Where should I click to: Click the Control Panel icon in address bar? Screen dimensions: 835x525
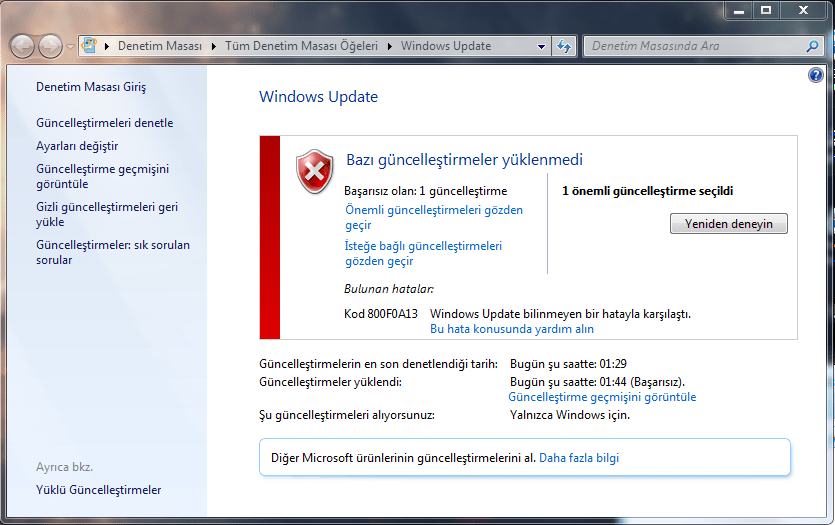coord(89,46)
